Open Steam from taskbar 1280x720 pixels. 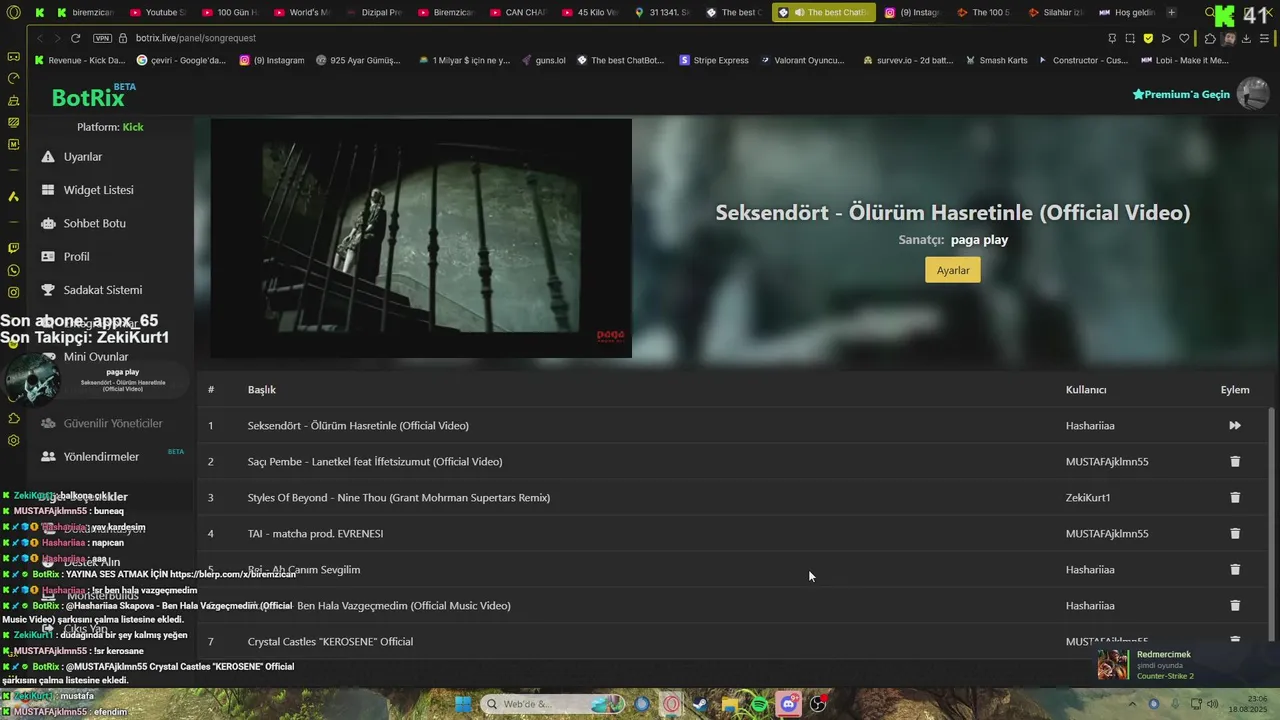click(x=700, y=704)
